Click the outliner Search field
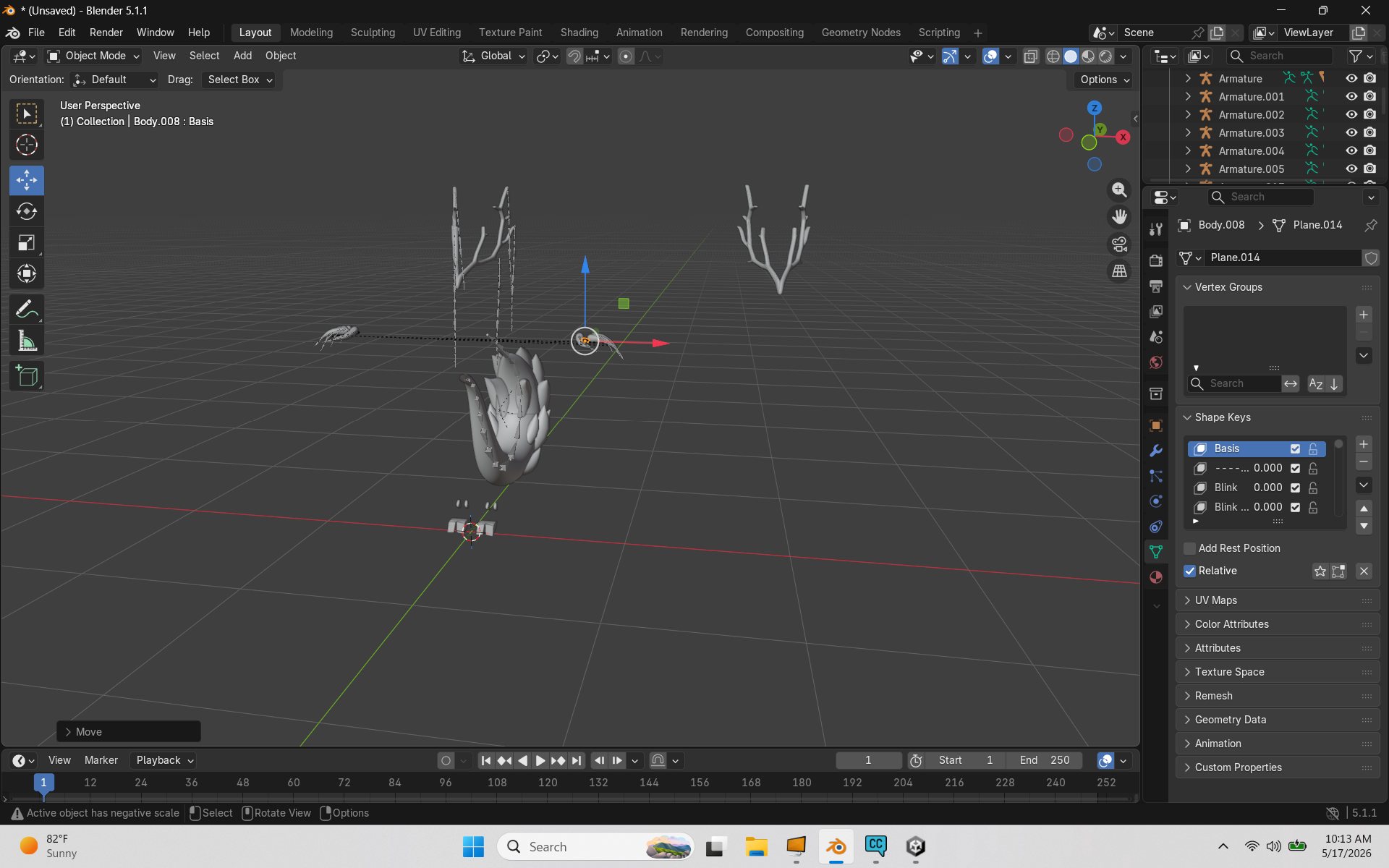1389x868 pixels. click(x=1280, y=56)
